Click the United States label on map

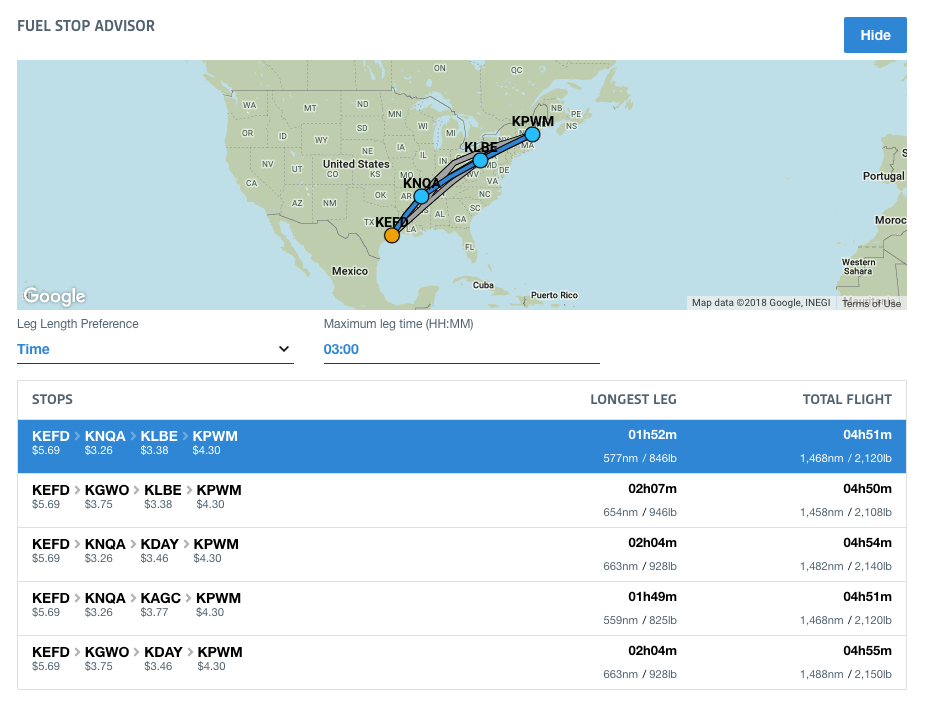click(355, 164)
